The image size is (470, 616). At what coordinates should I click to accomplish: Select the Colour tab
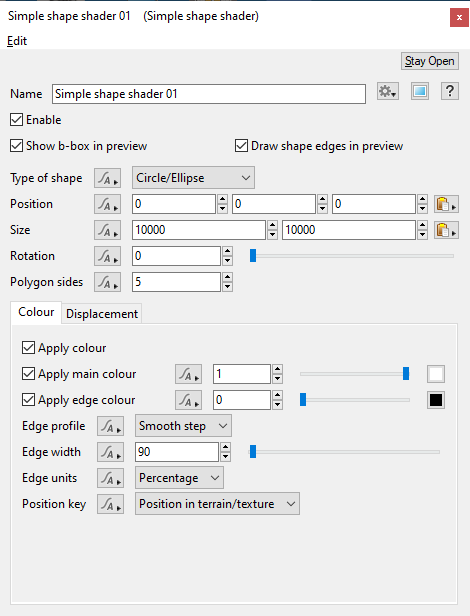coord(36,312)
